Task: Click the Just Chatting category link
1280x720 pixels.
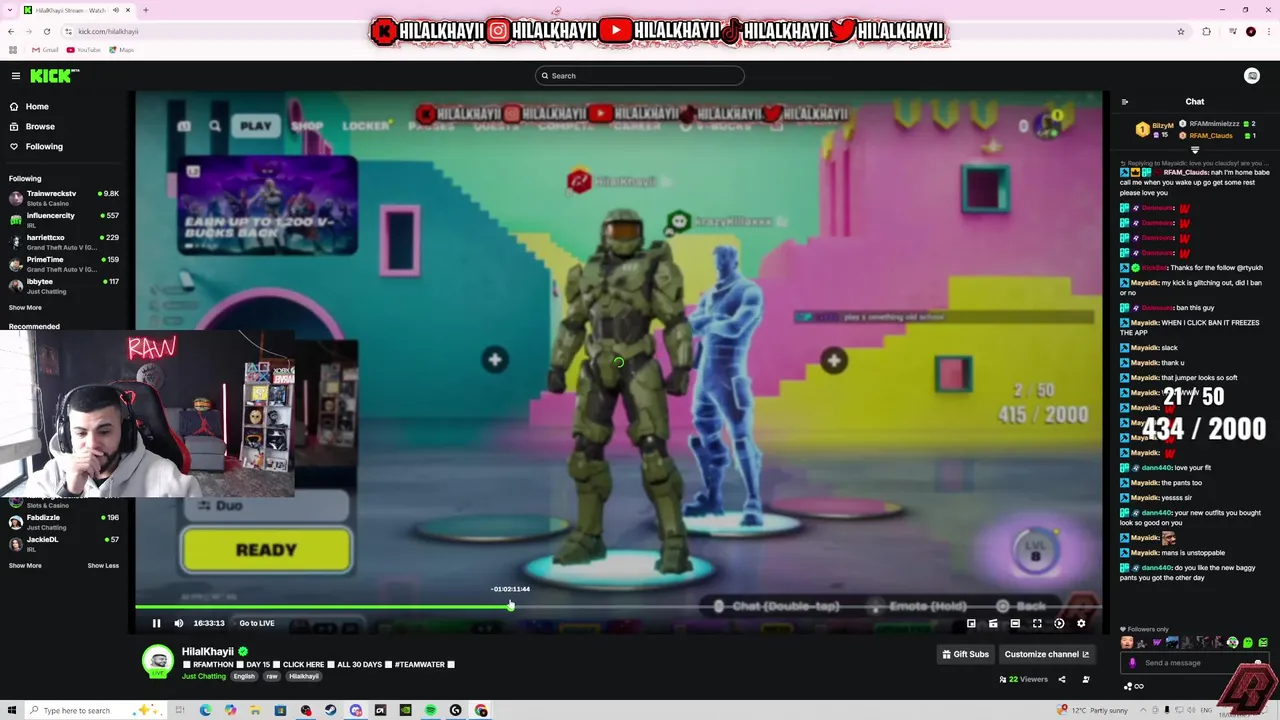Action: (x=204, y=676)
